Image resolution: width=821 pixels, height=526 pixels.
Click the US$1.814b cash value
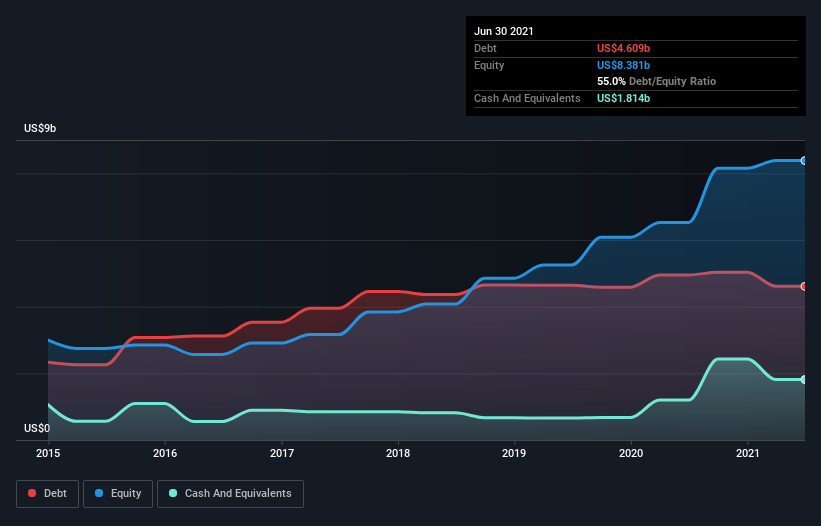(x=624, y=98)
